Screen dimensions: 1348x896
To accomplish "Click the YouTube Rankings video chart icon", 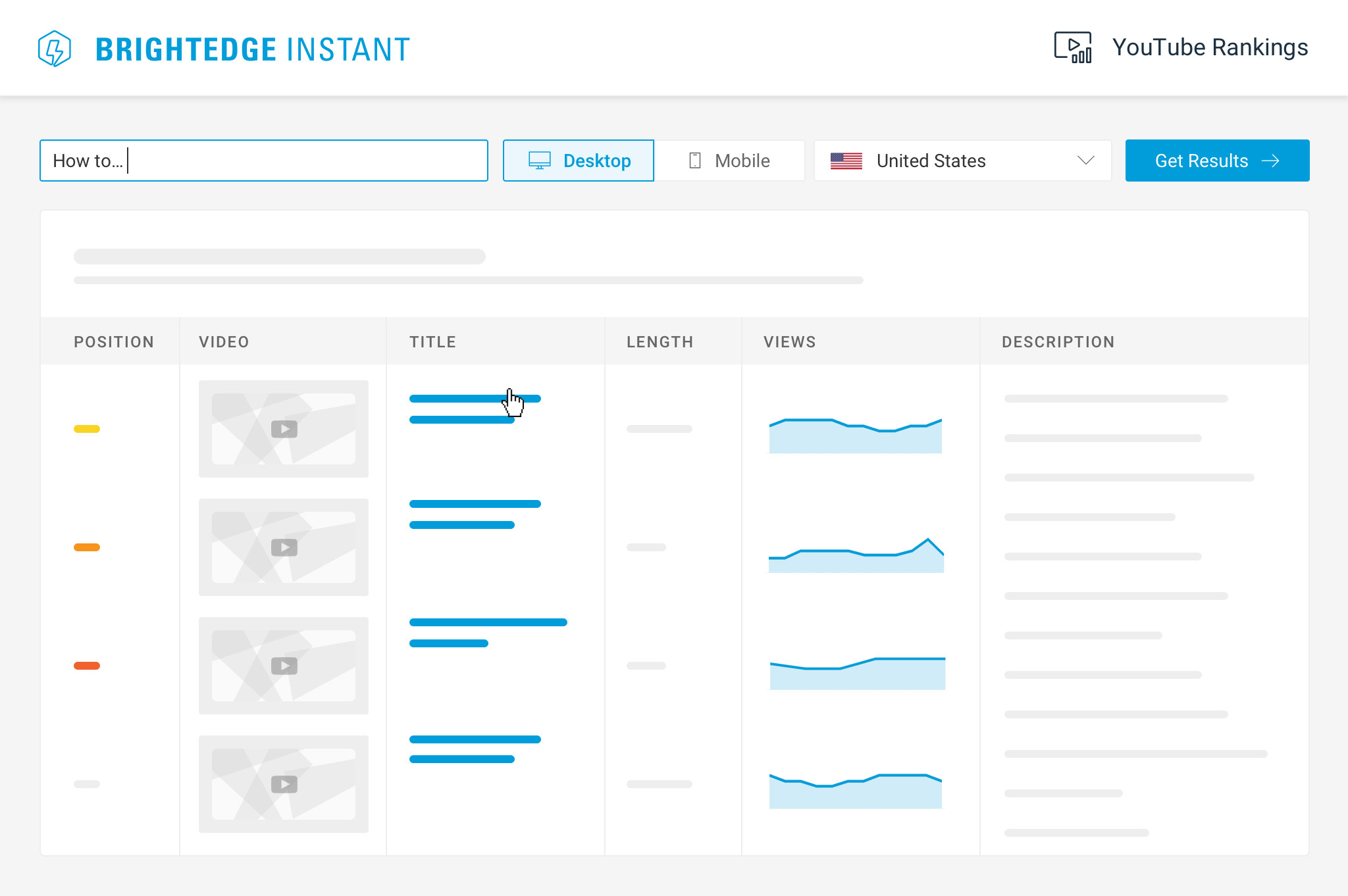I will 1072,47.
